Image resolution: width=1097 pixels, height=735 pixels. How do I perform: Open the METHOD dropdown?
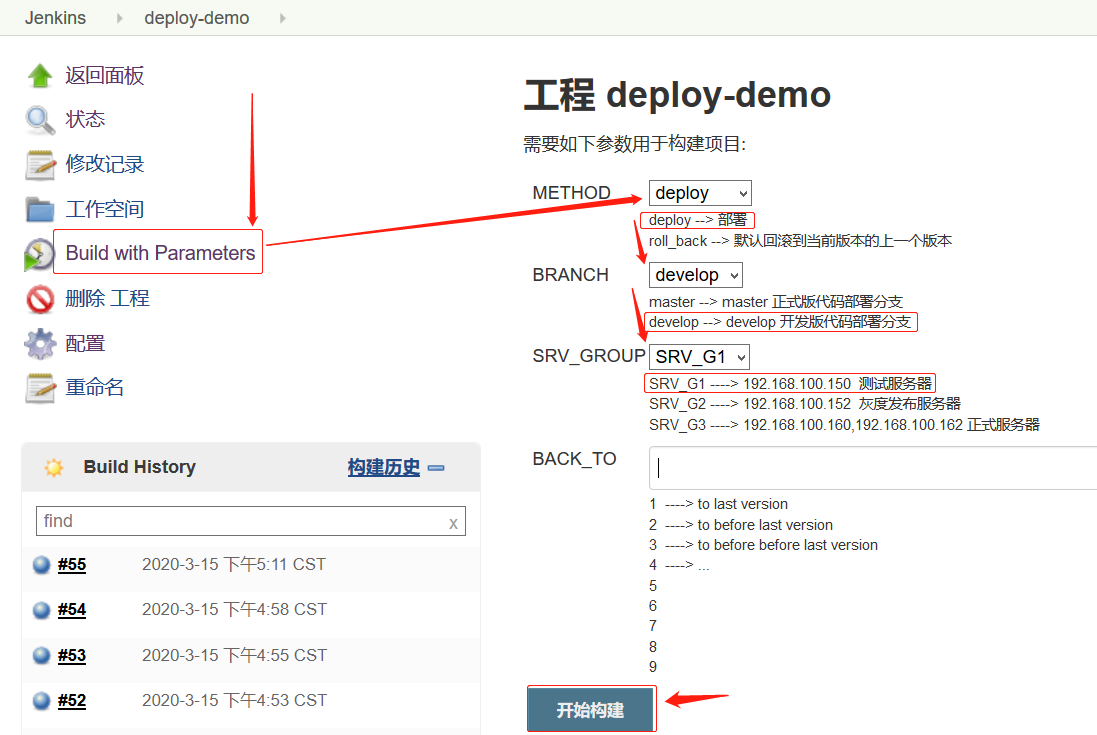click(700, 193)
